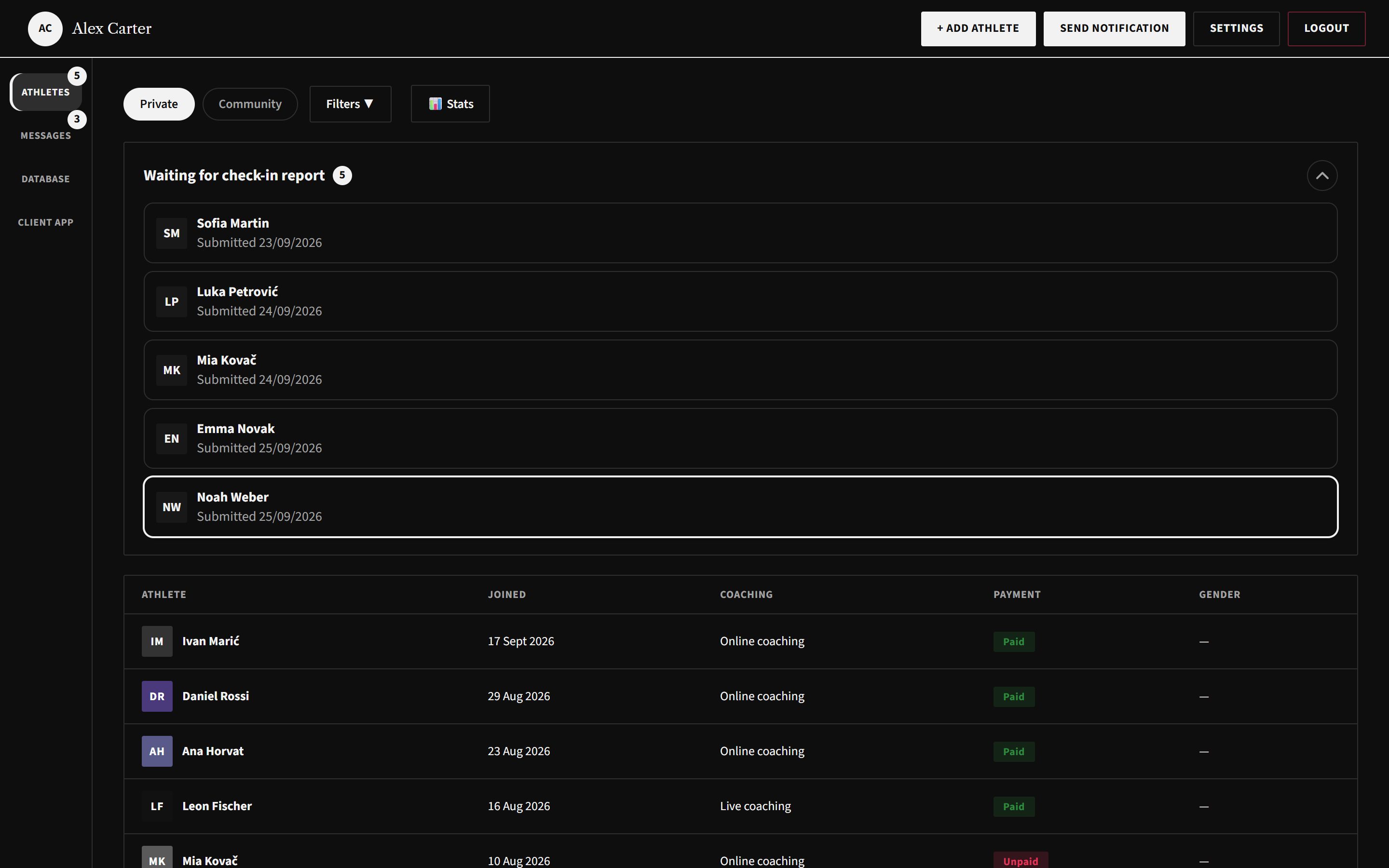Click the chart icon in Stats
1389x868 pixels.
(x=436, y=104)
